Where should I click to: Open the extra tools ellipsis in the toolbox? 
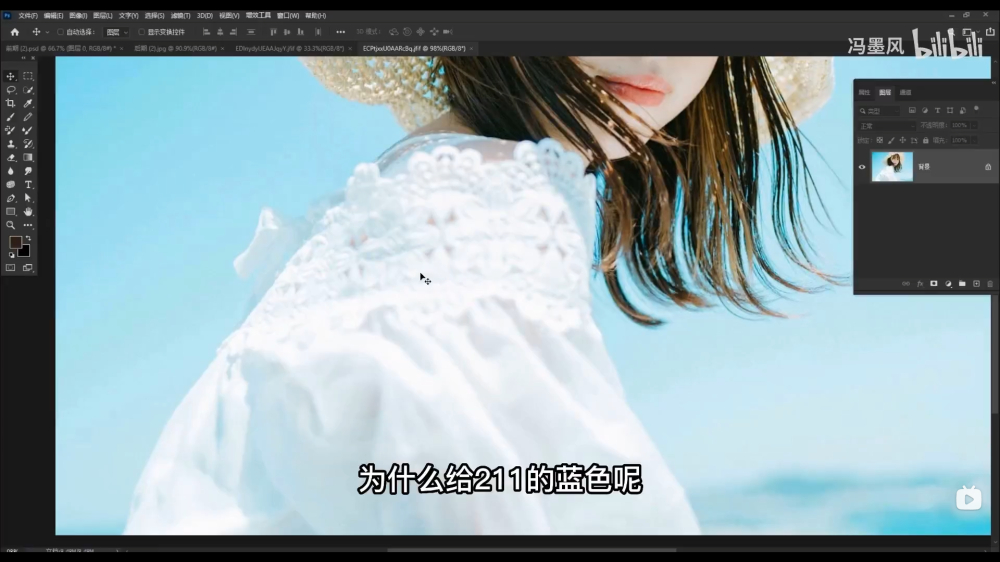tap(28, 225)
